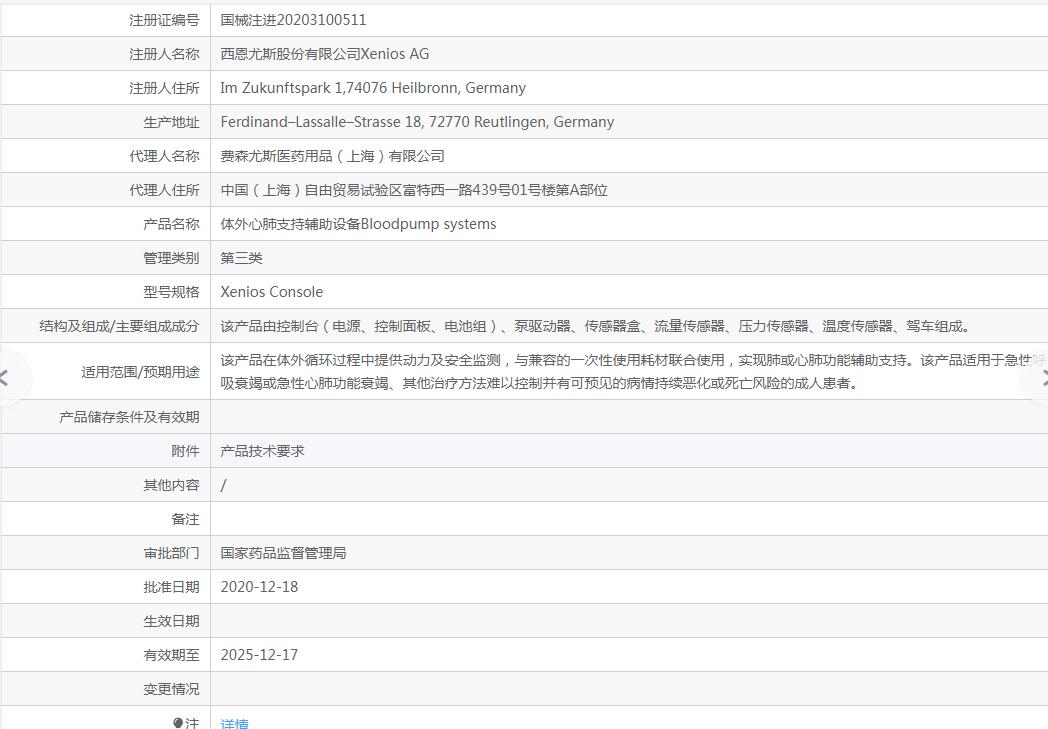
Task: Select approval date 2020-12-18
Action: pyautogui.click(x=259, y=587)
